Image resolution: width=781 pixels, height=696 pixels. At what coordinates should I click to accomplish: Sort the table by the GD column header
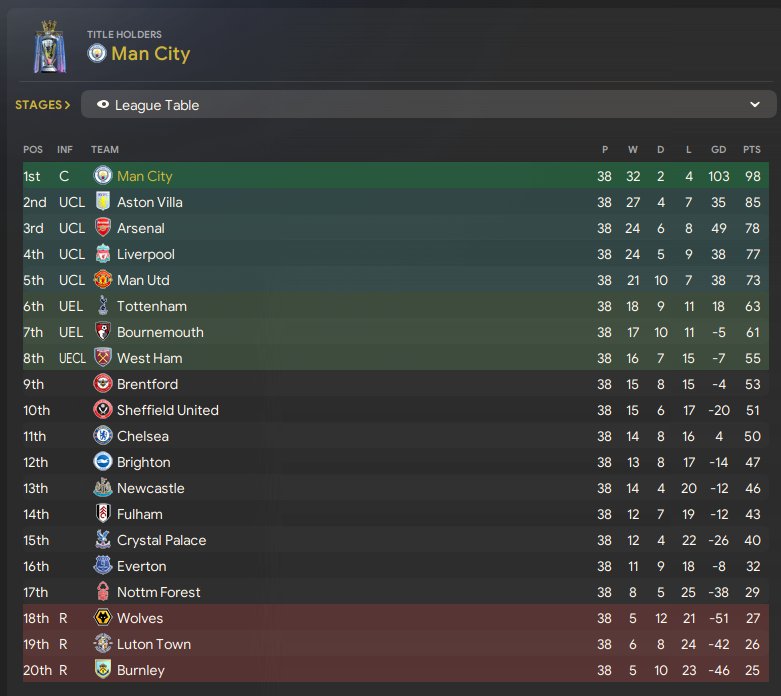tap(718, 149)
